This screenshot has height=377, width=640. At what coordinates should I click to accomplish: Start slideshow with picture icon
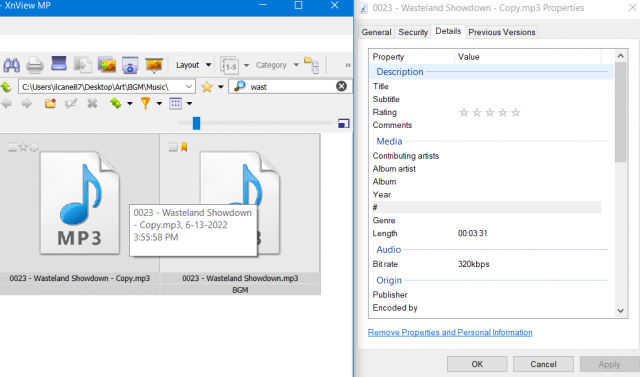click(154, 65)
